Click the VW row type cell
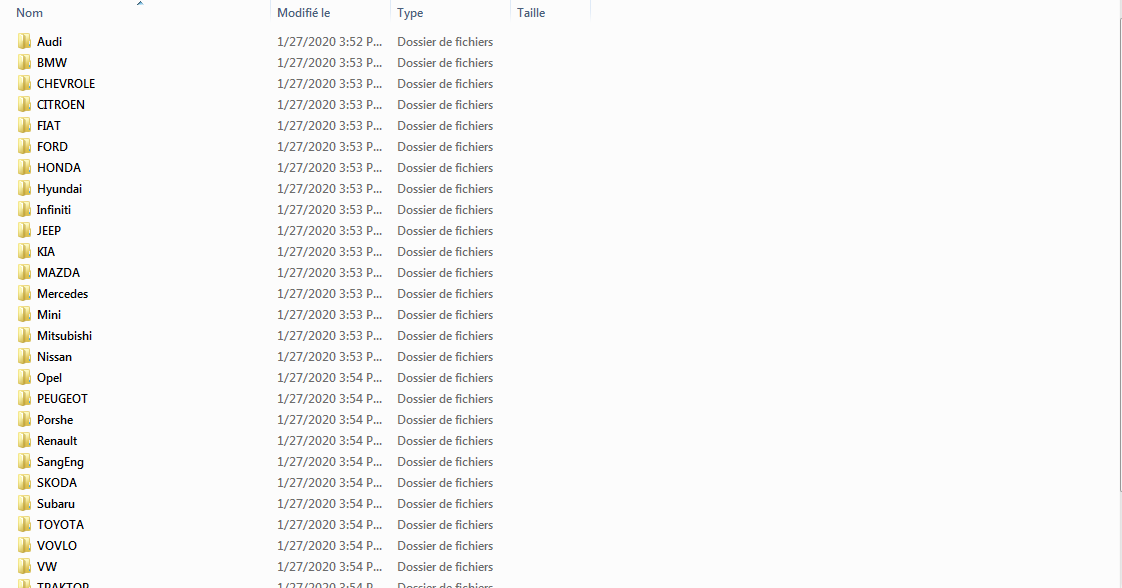Screen dimensions: 1122x588 [x=445, y=566]
